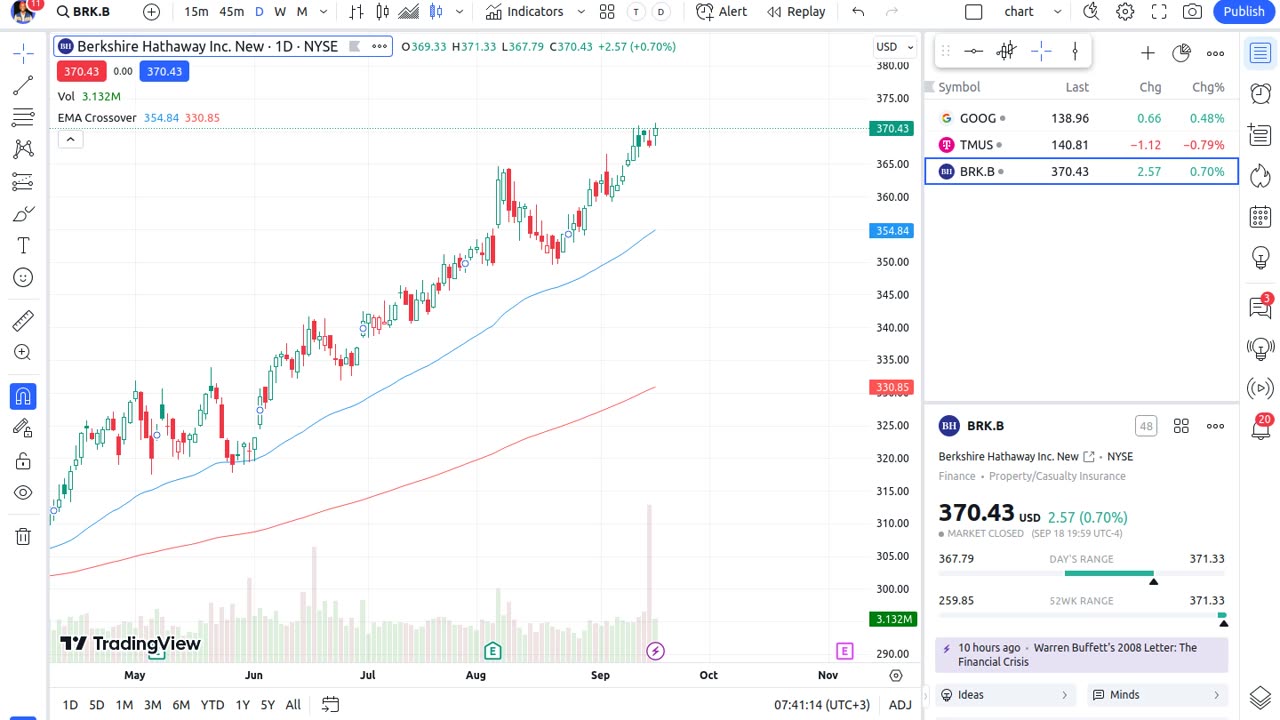Open the patterns drawing tools
This screenshot has height=720, width=1280.
[23, 150]
